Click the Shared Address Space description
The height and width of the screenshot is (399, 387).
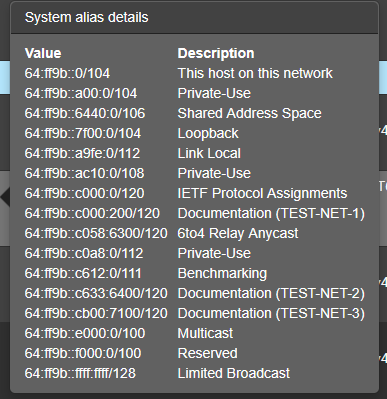click(x=249, y=113)
